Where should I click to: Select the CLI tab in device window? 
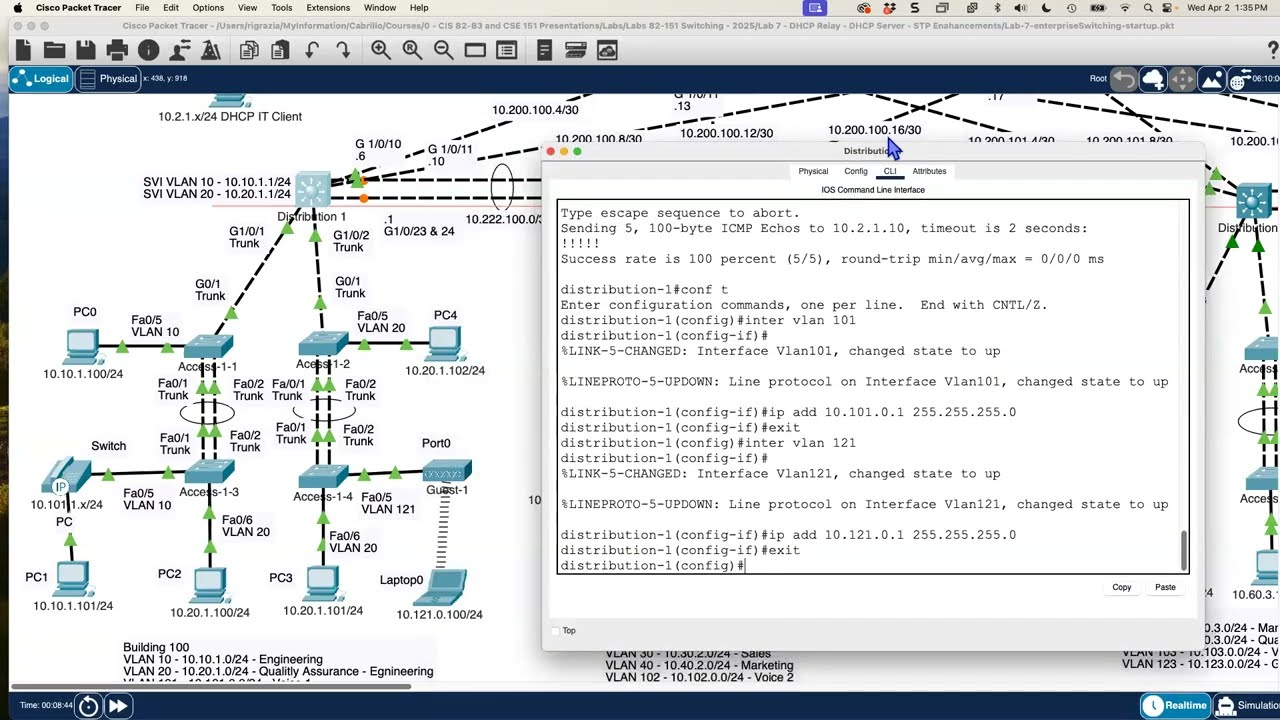click(x=890, y=171)
